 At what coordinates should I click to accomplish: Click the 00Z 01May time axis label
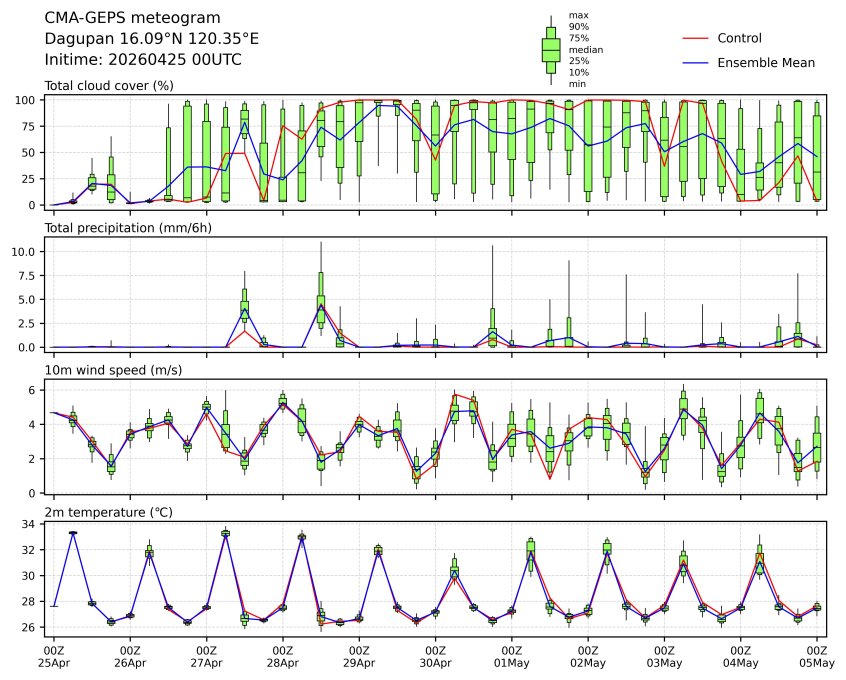(x=512, y=656)
